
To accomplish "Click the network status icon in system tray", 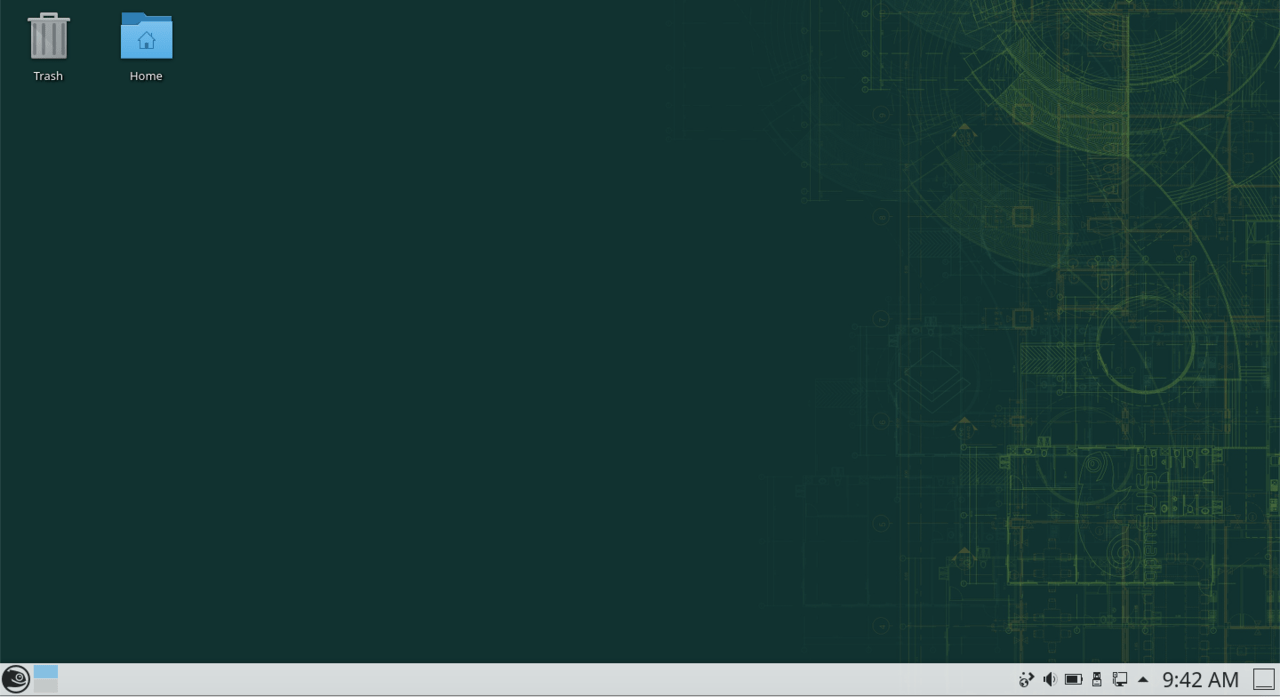I will click(1026, 679).
